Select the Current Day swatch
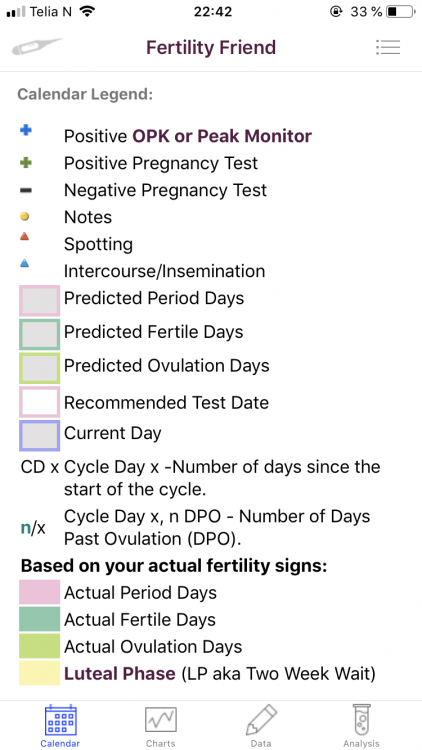This screenshot has width=422, height=750. point(40,435)
